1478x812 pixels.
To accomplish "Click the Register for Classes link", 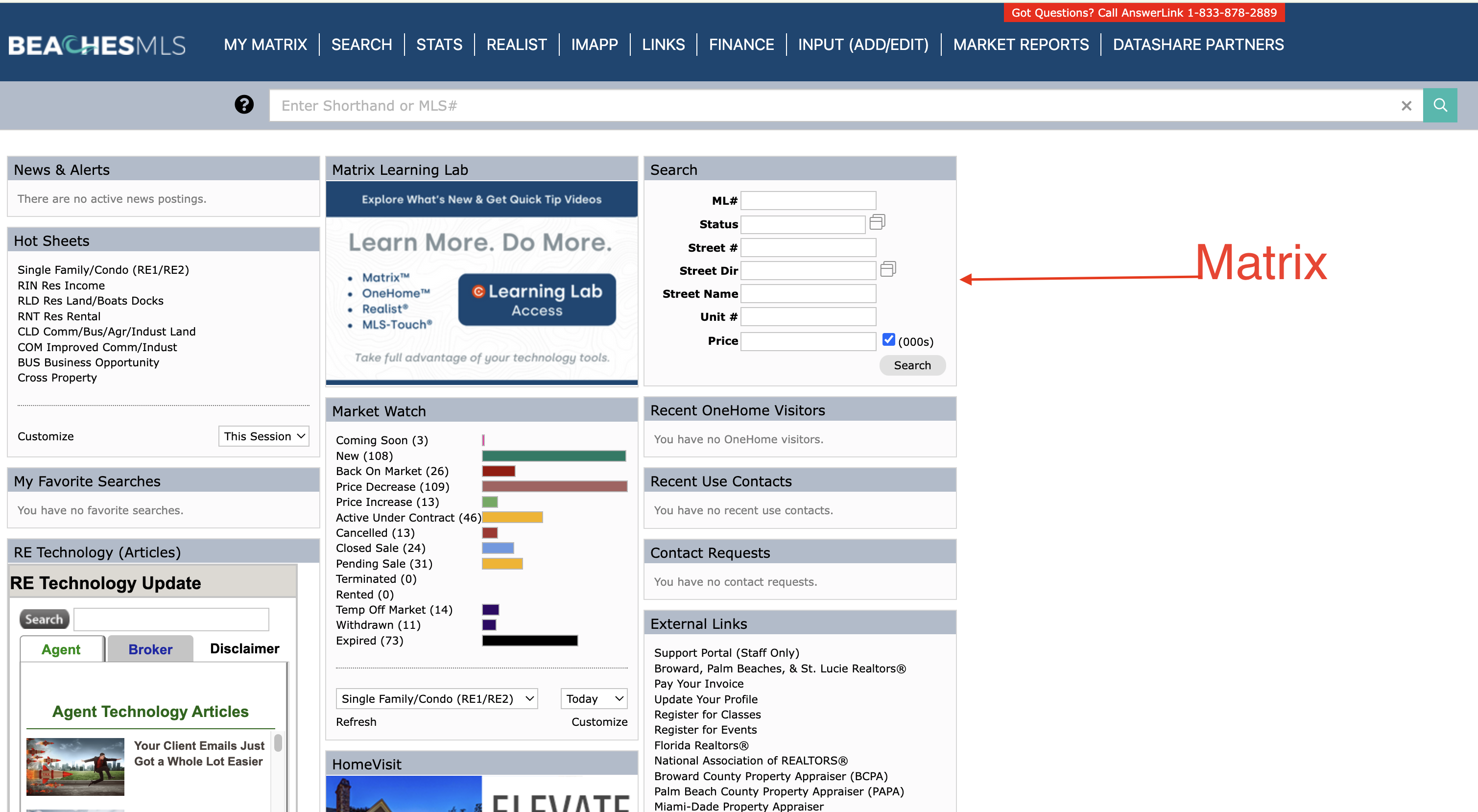I will (x=708, y=715).
